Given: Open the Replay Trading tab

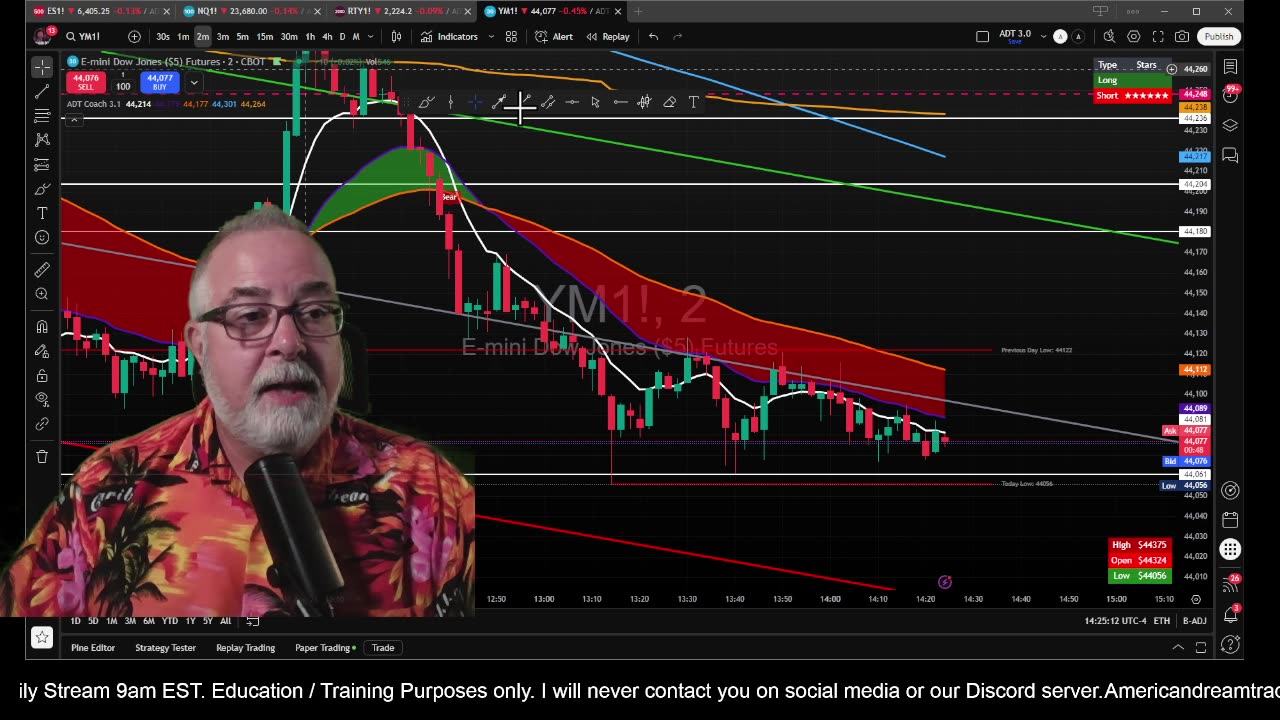Looking at the screenshot, I should [x=245, y=648].
